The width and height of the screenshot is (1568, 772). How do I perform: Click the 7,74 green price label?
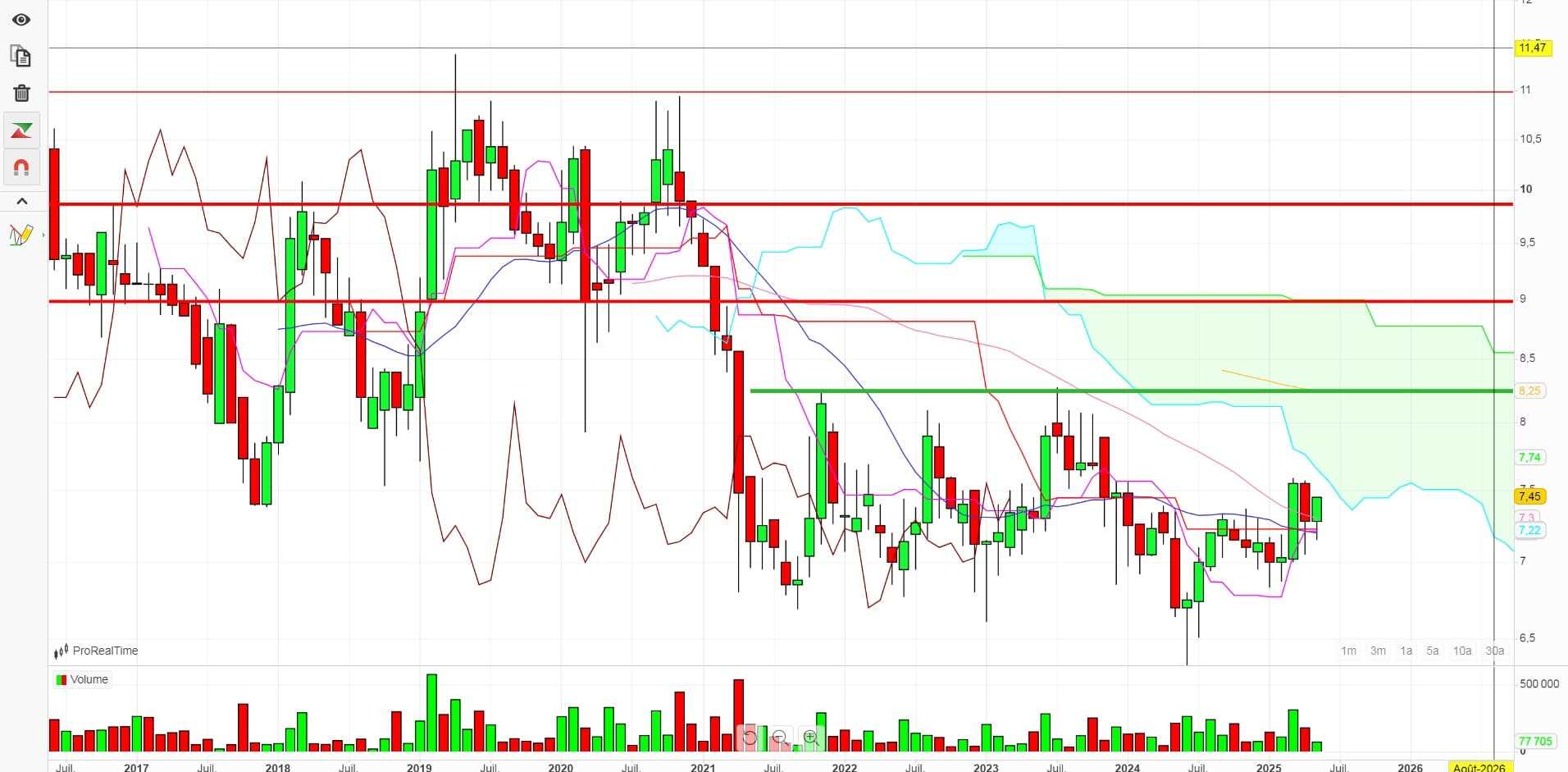pyautogui.click(x=1529, y=457)
